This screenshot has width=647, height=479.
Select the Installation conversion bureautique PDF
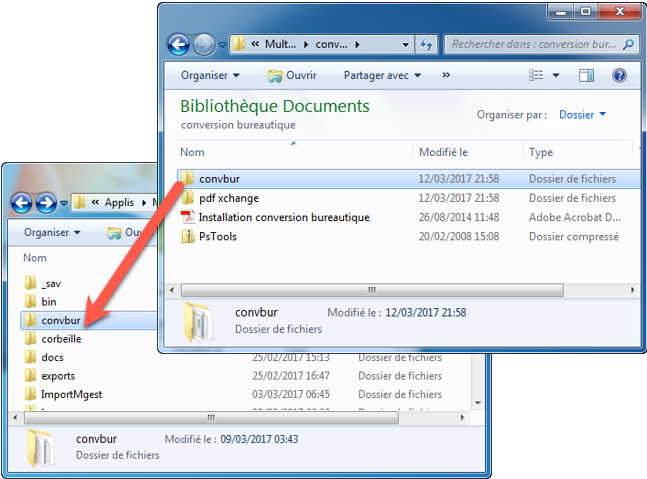tap(283, 217)
